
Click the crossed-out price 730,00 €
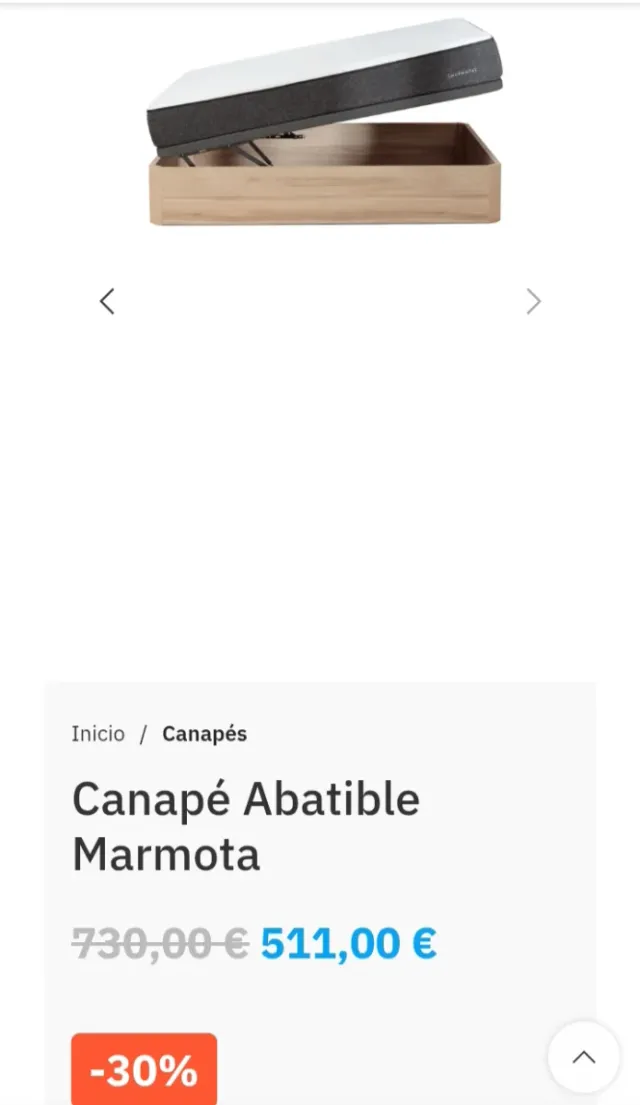[x=156, y=940]
